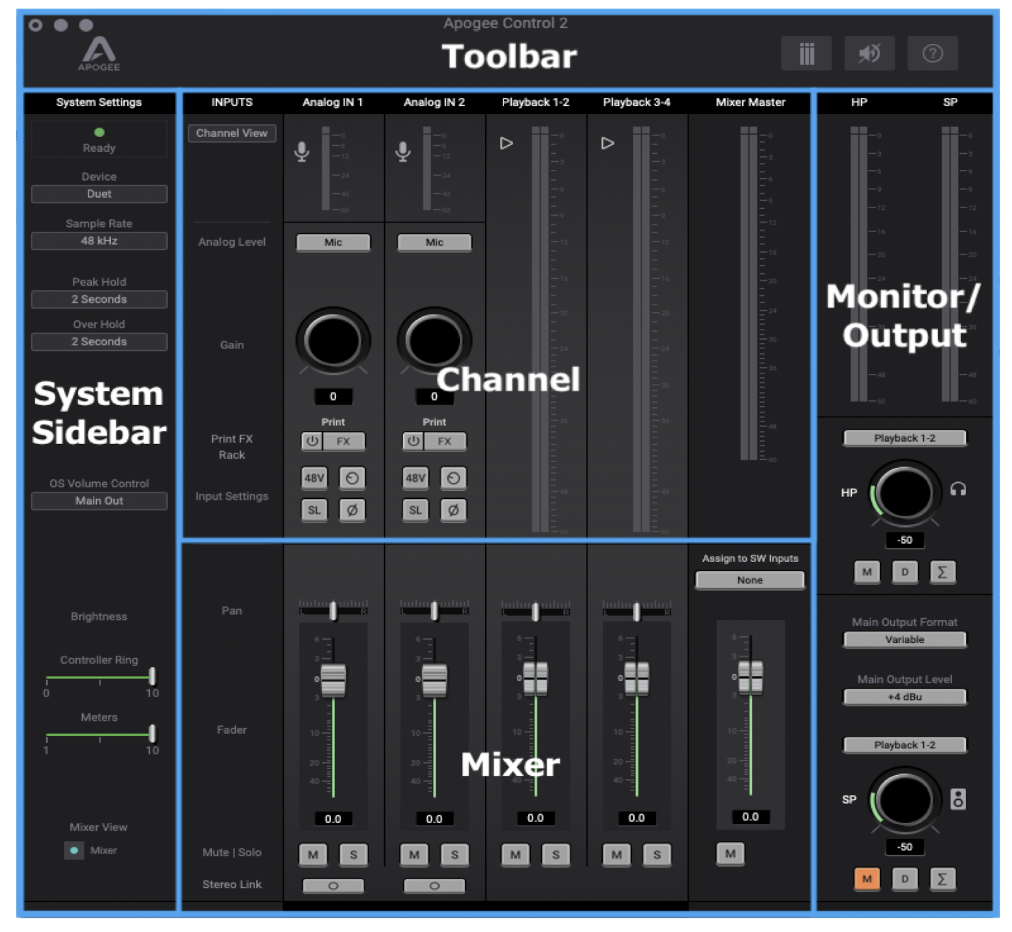
Task: Click the Analog IN 1 gain knob
Action: pos(333,341)
